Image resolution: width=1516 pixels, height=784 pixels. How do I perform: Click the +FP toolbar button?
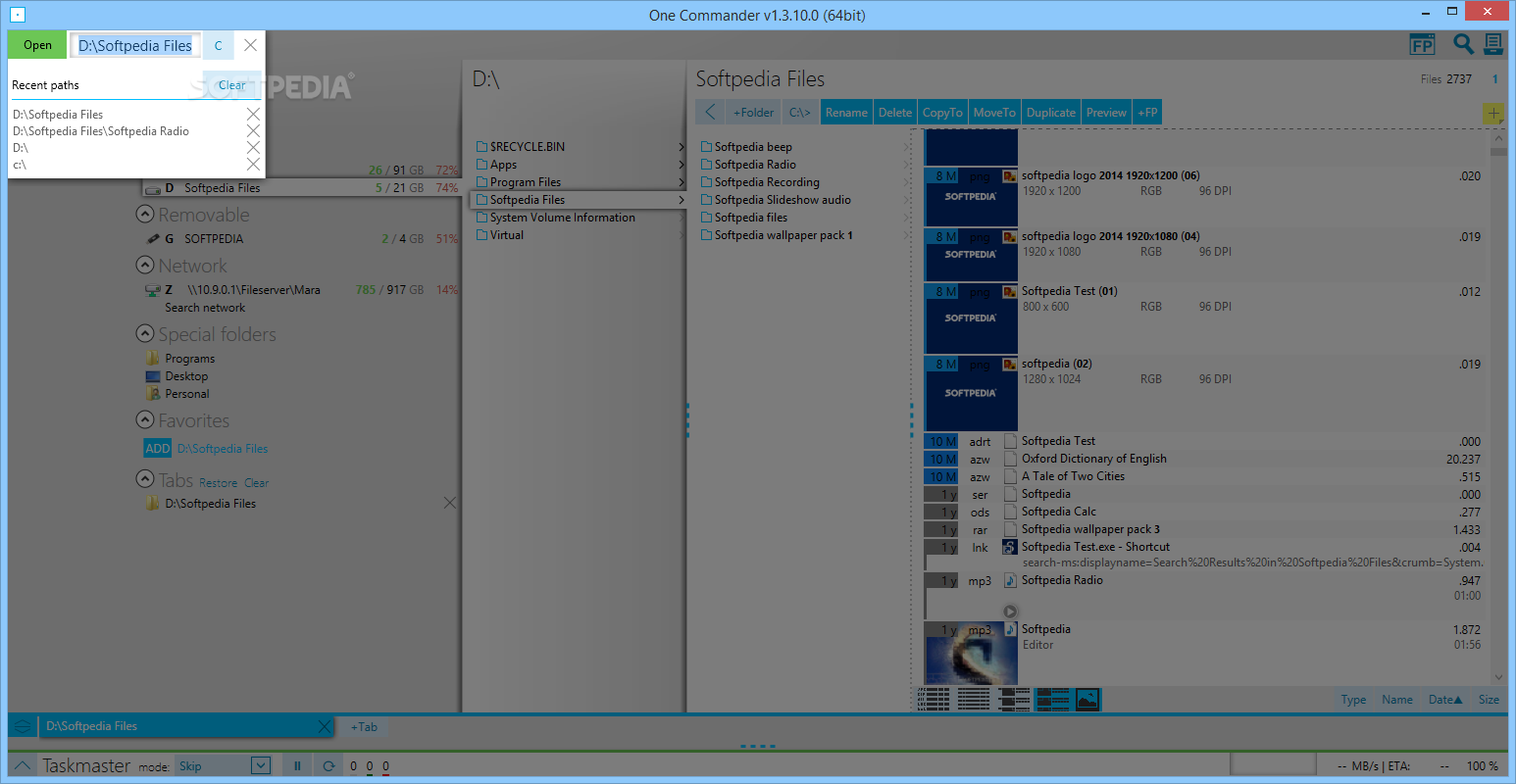click(x=1147, y=113)
